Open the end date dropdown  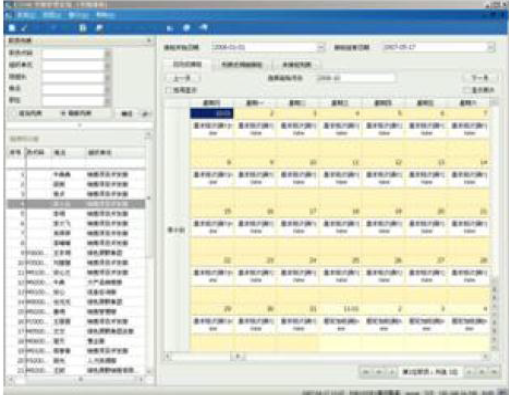pyautogui.click(x=491, y=47)
